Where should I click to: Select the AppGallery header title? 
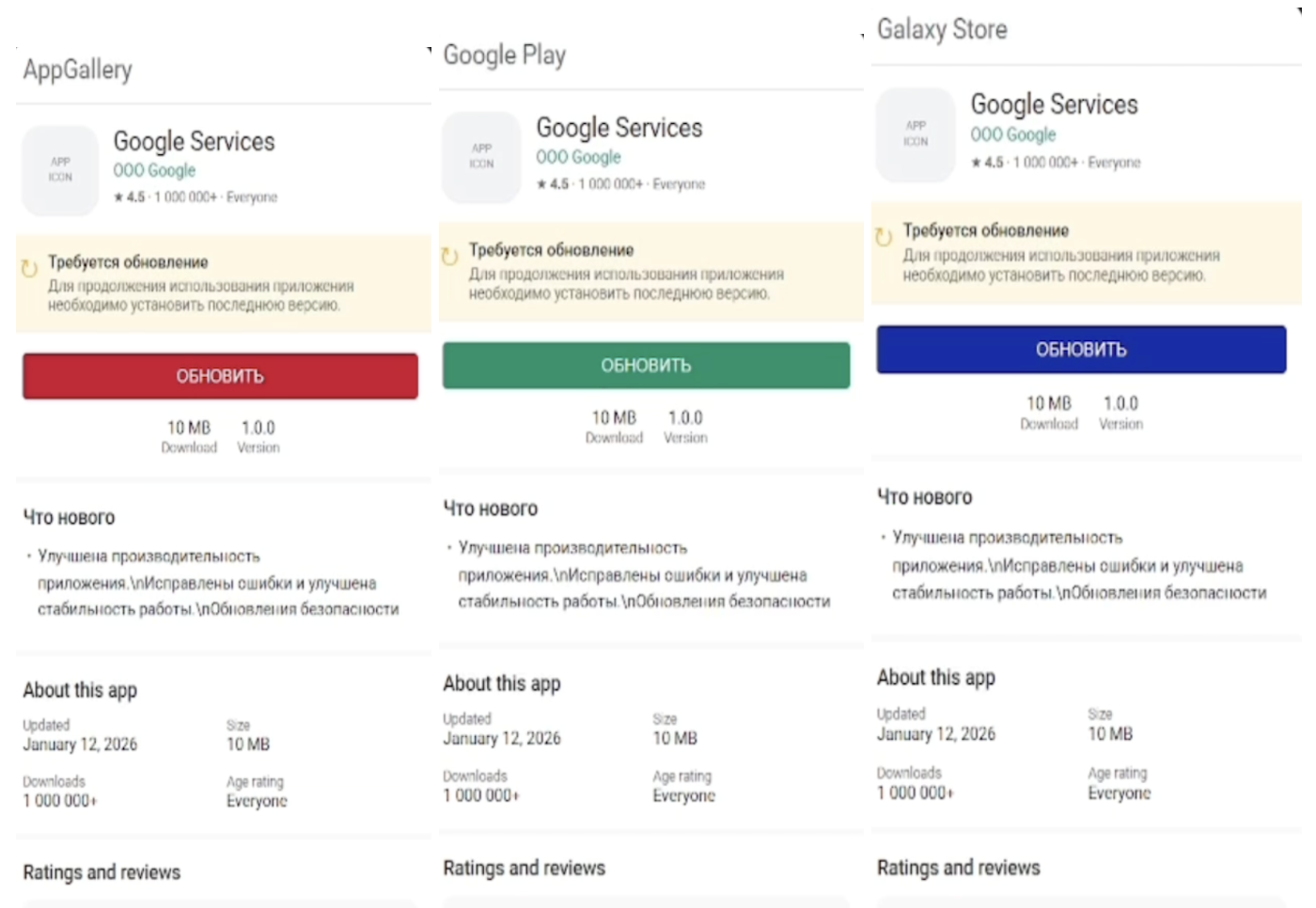(78, 70)
